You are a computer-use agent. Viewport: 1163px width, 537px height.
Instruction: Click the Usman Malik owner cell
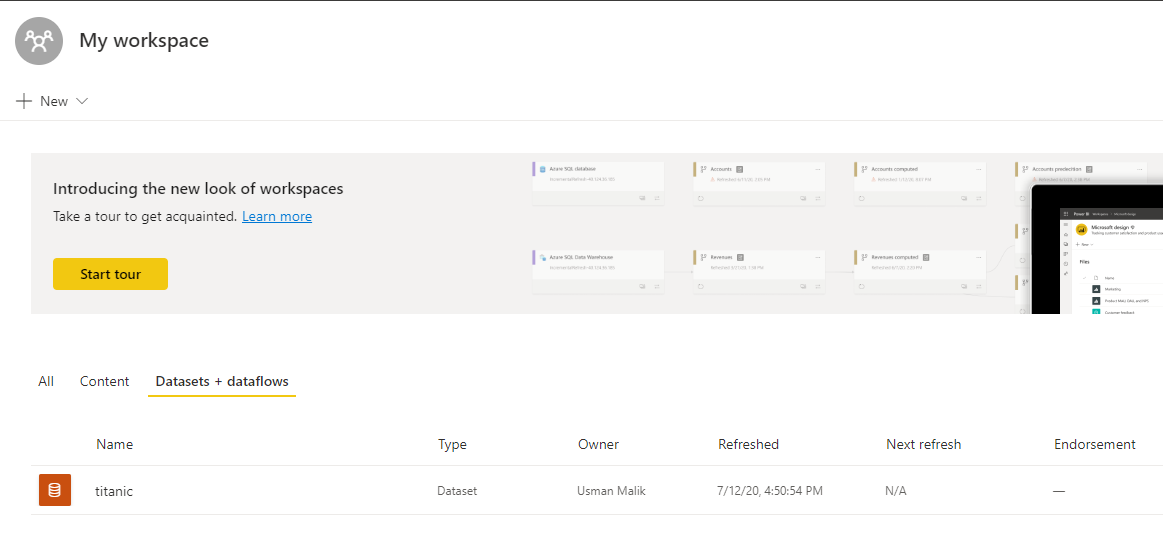pos(611,491)
